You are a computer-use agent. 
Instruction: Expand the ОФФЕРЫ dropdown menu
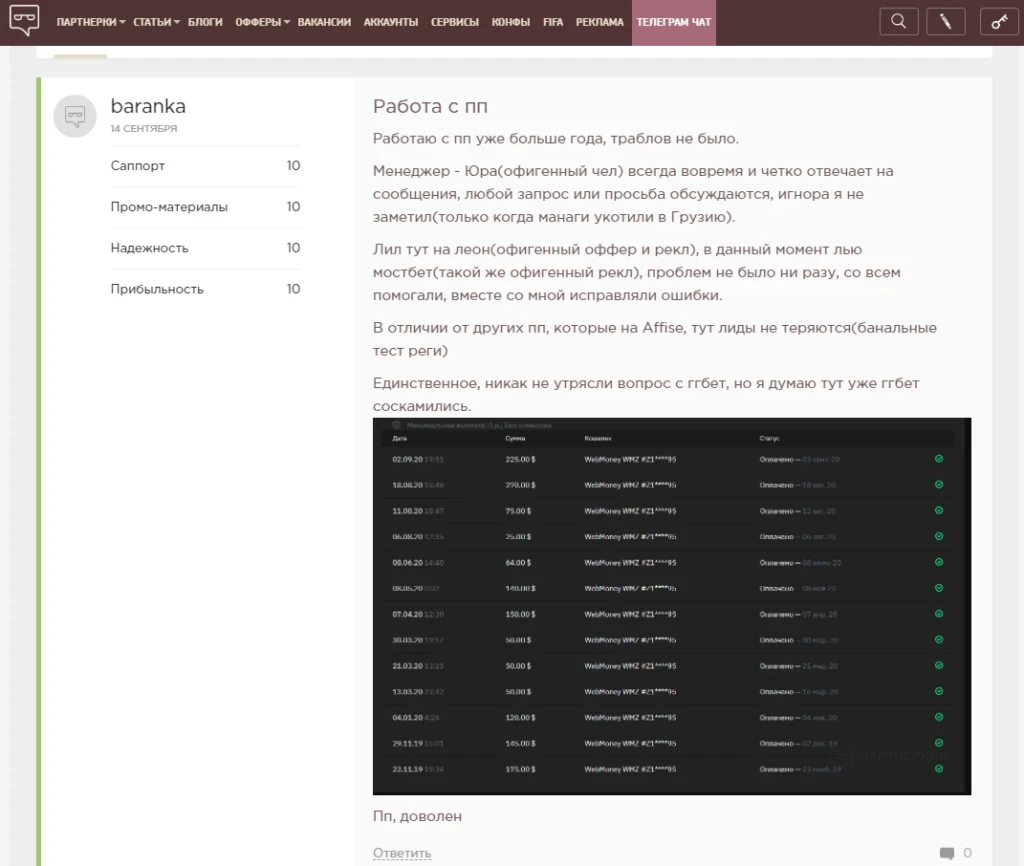[x=263, y=22]
